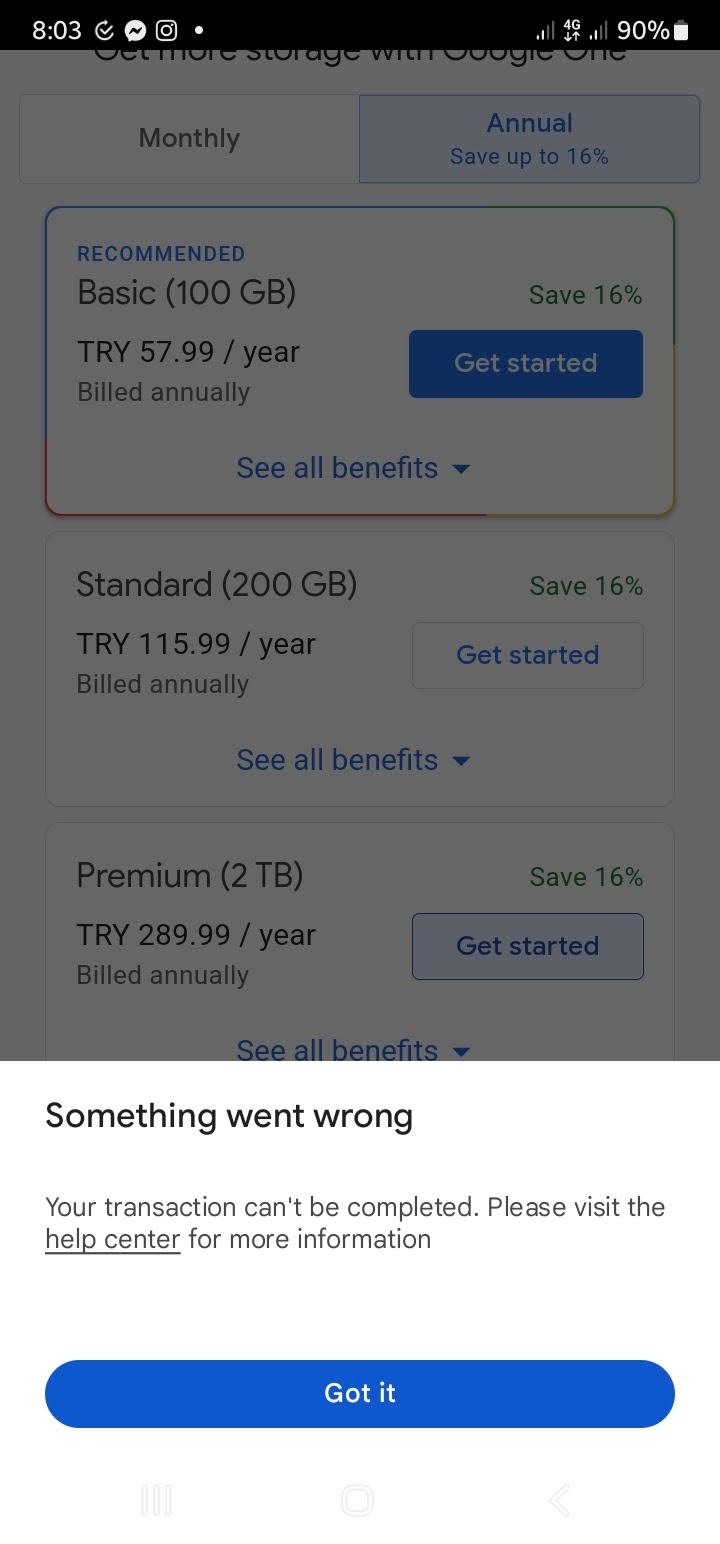Image resolution: width=720 pixels, height=1544 pixels.
Task: Expand See all benefits for Basic plan
Action: (353, 468)
